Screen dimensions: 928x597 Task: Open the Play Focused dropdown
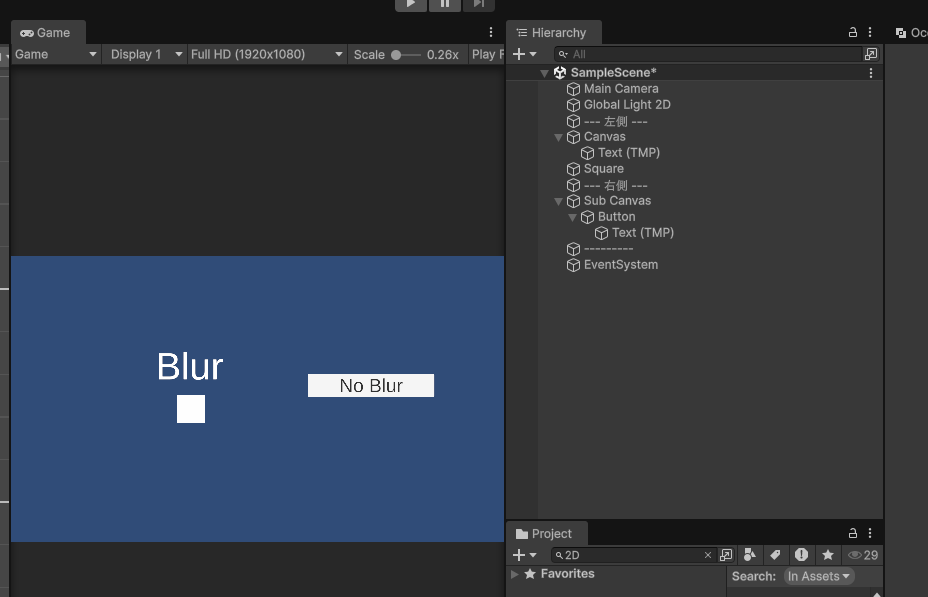487,54
